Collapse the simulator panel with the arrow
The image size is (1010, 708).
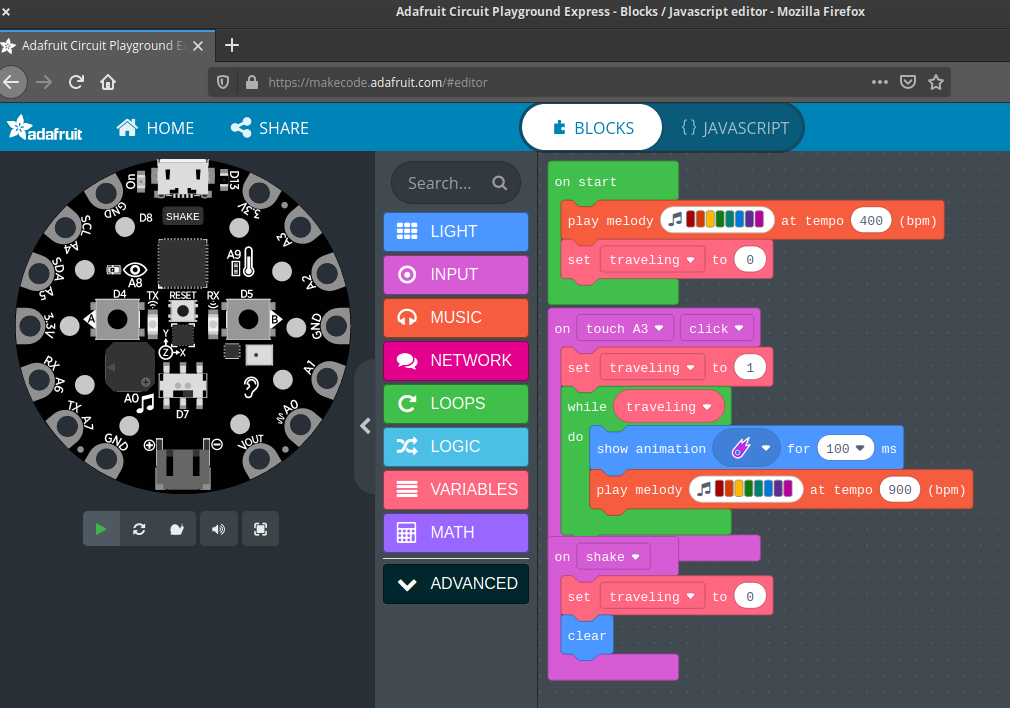click(x=365, y=426)
